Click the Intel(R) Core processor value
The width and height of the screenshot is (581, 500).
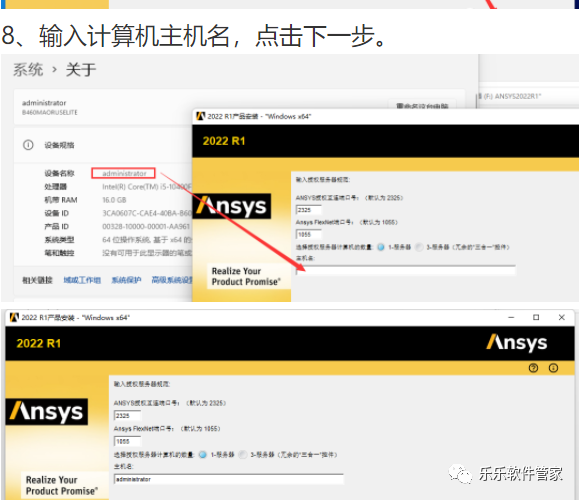pos(147,187)
